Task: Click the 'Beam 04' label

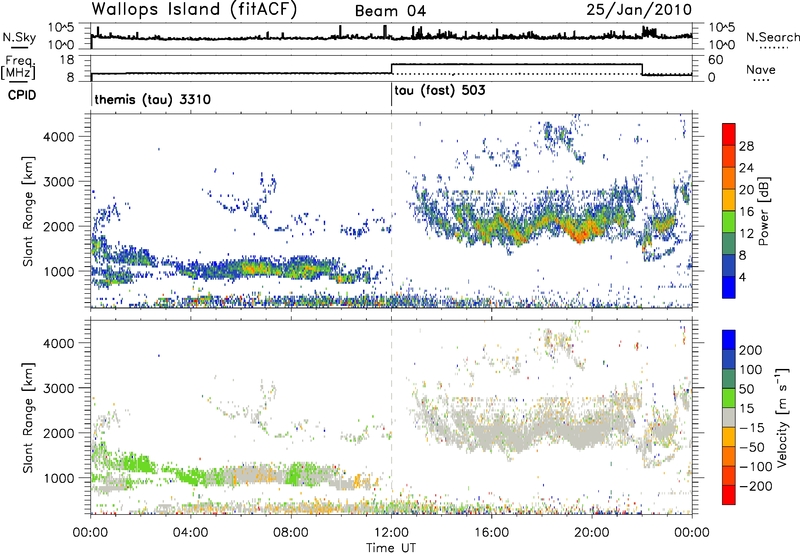Action: (x=390, y=11)
